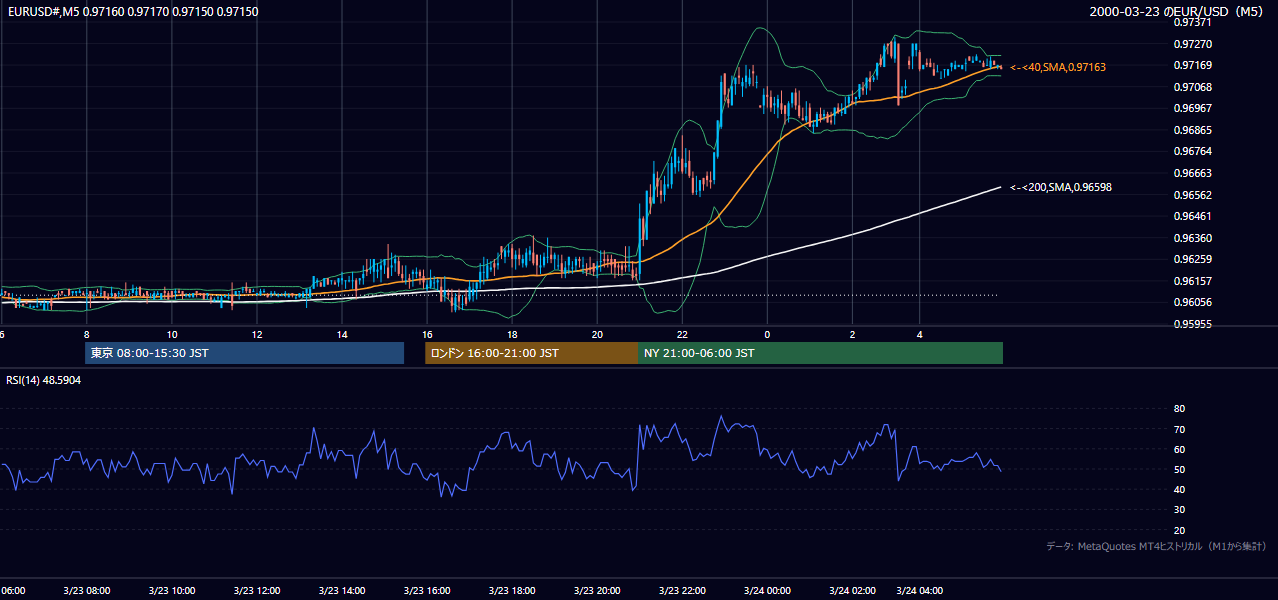
Task: Click the '2000-03-23 のEUR/USD（M5）' header label
Action: tap(1177, 11)
